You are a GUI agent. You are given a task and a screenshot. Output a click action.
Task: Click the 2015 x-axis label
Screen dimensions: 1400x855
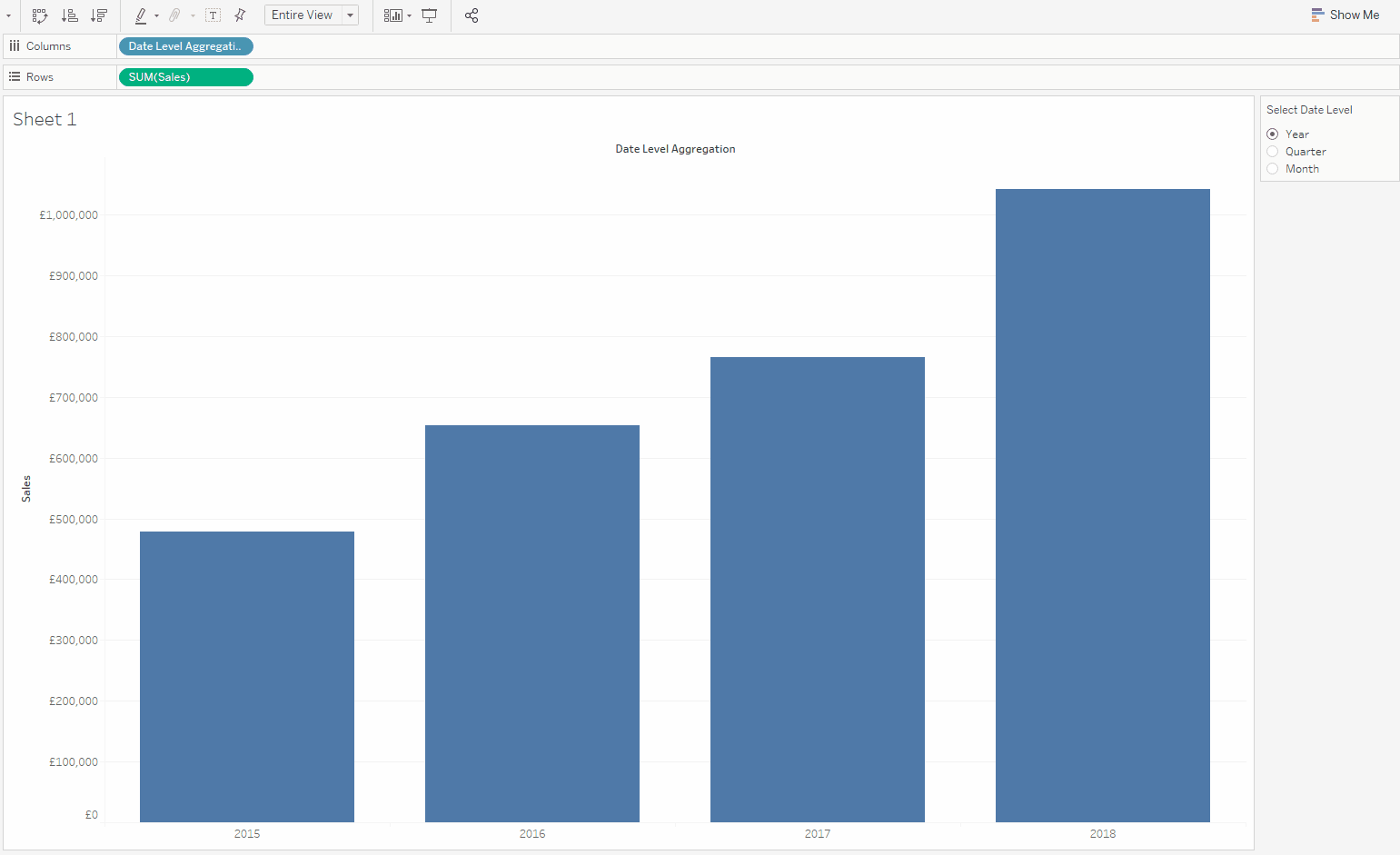247,834
